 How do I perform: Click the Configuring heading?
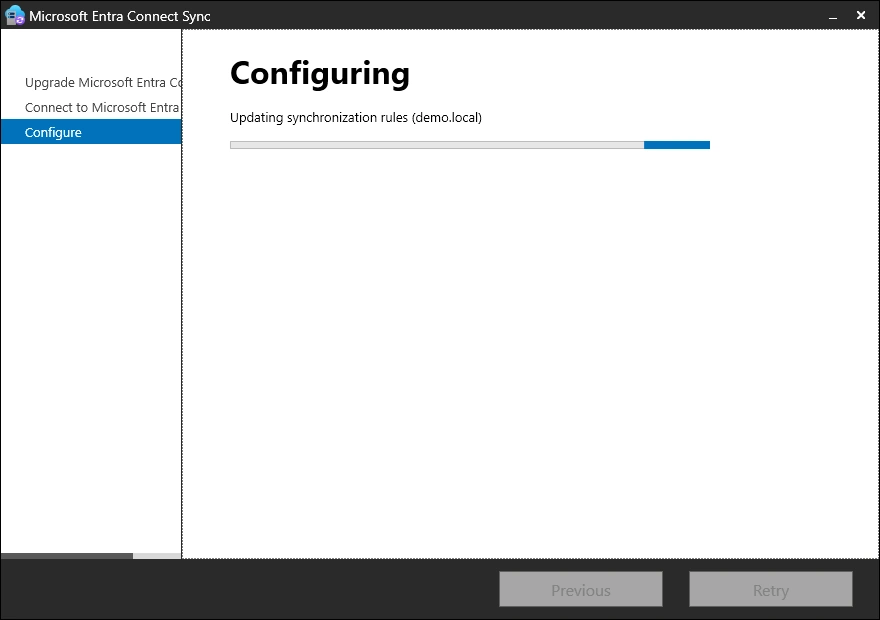[319, 74]
